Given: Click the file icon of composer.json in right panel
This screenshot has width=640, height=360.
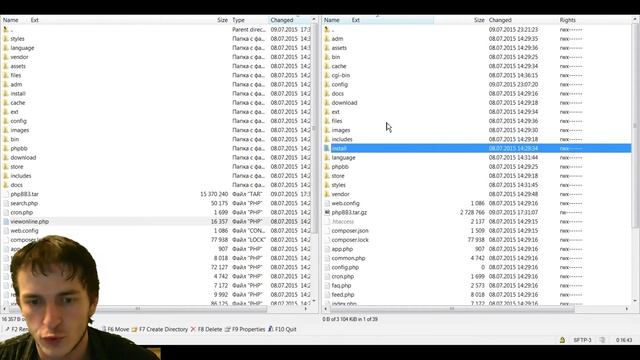Looking at the screenshot, I should (x=327, y=231).
